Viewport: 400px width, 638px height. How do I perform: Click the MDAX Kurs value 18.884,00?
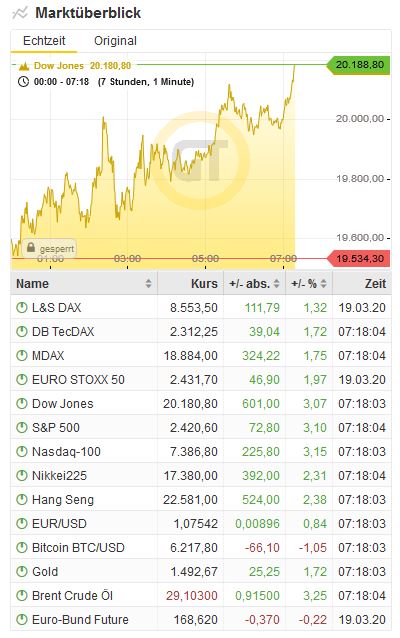tap(190, 356)
